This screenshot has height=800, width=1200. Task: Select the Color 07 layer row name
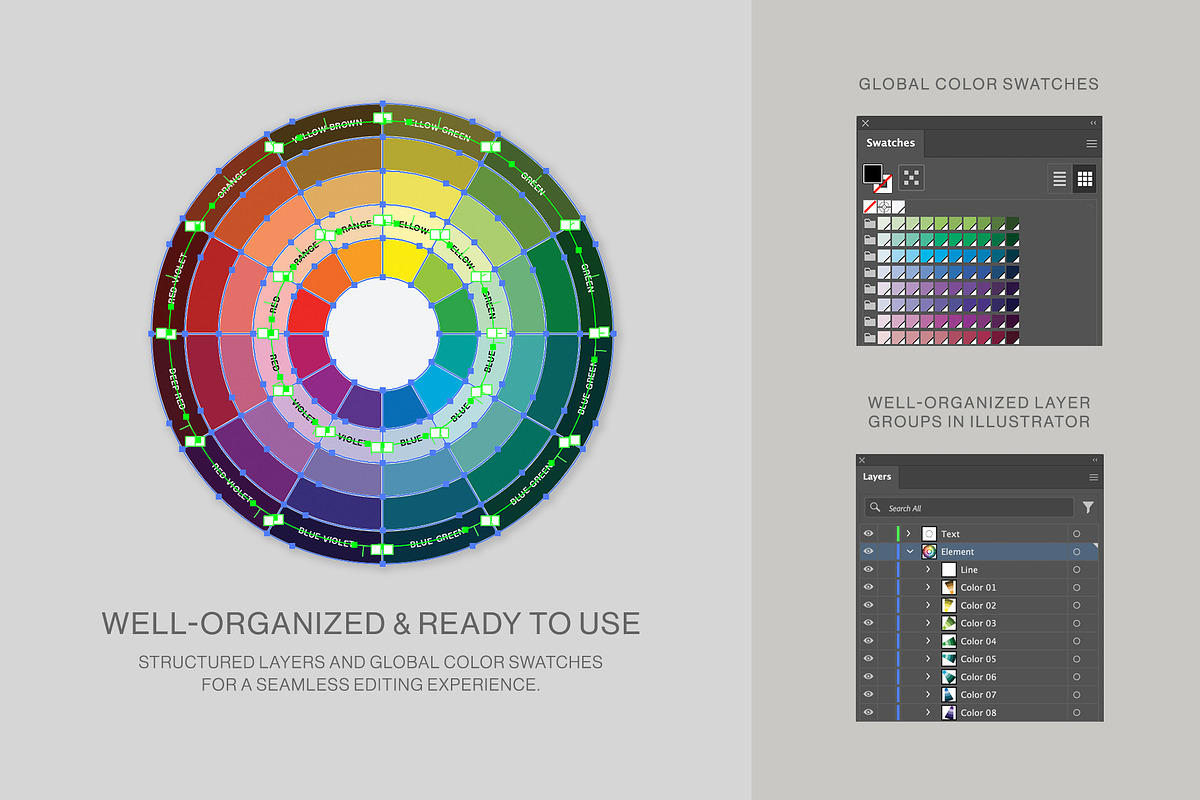coord(978,695)
